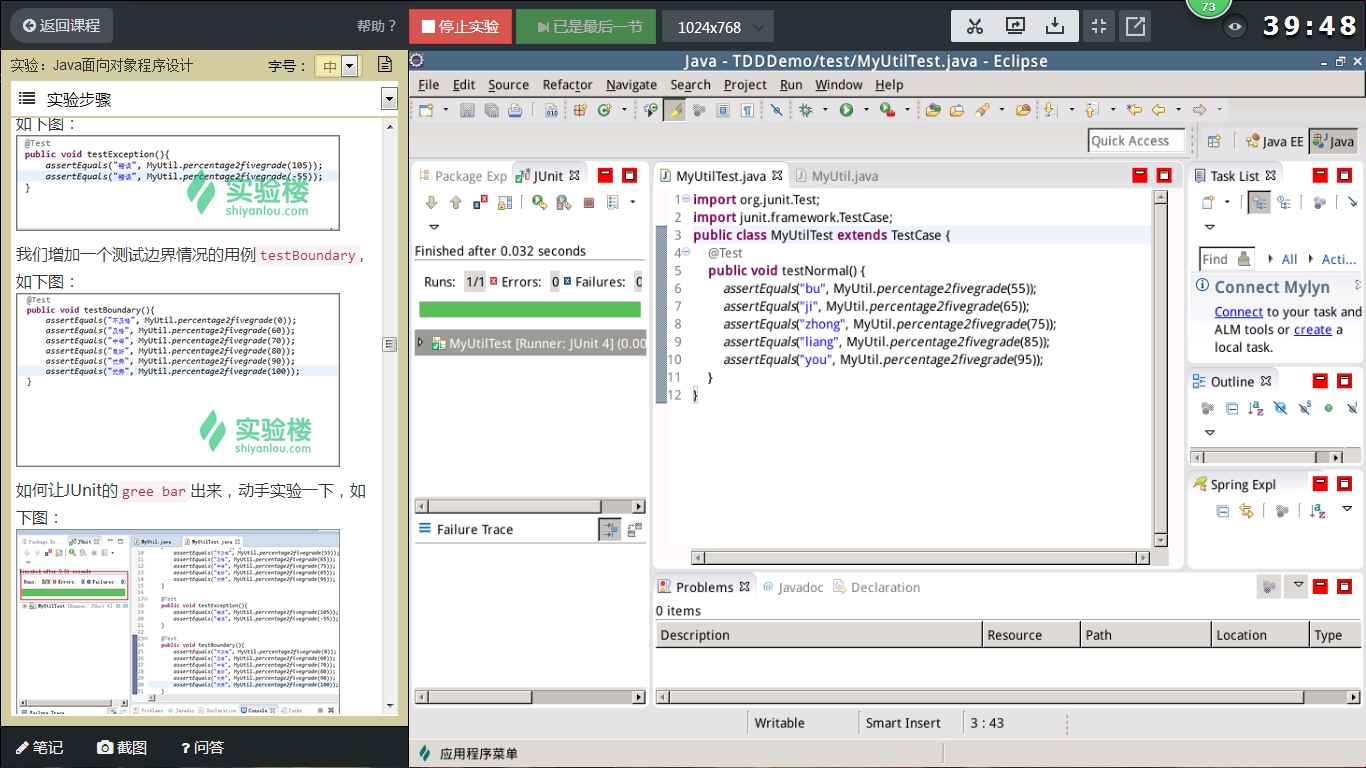Open the Project menu
Screen dimensions: 1366x768
tap(745, 85)
